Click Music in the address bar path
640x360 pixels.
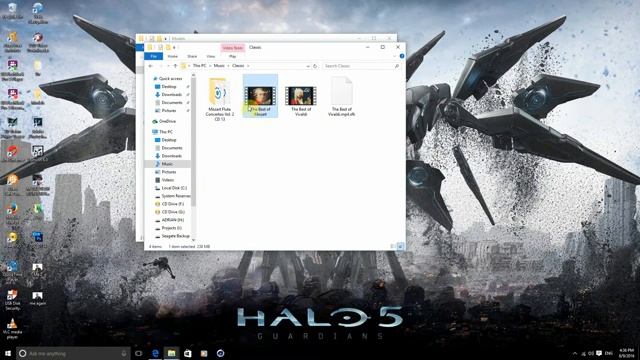[219, 66]
